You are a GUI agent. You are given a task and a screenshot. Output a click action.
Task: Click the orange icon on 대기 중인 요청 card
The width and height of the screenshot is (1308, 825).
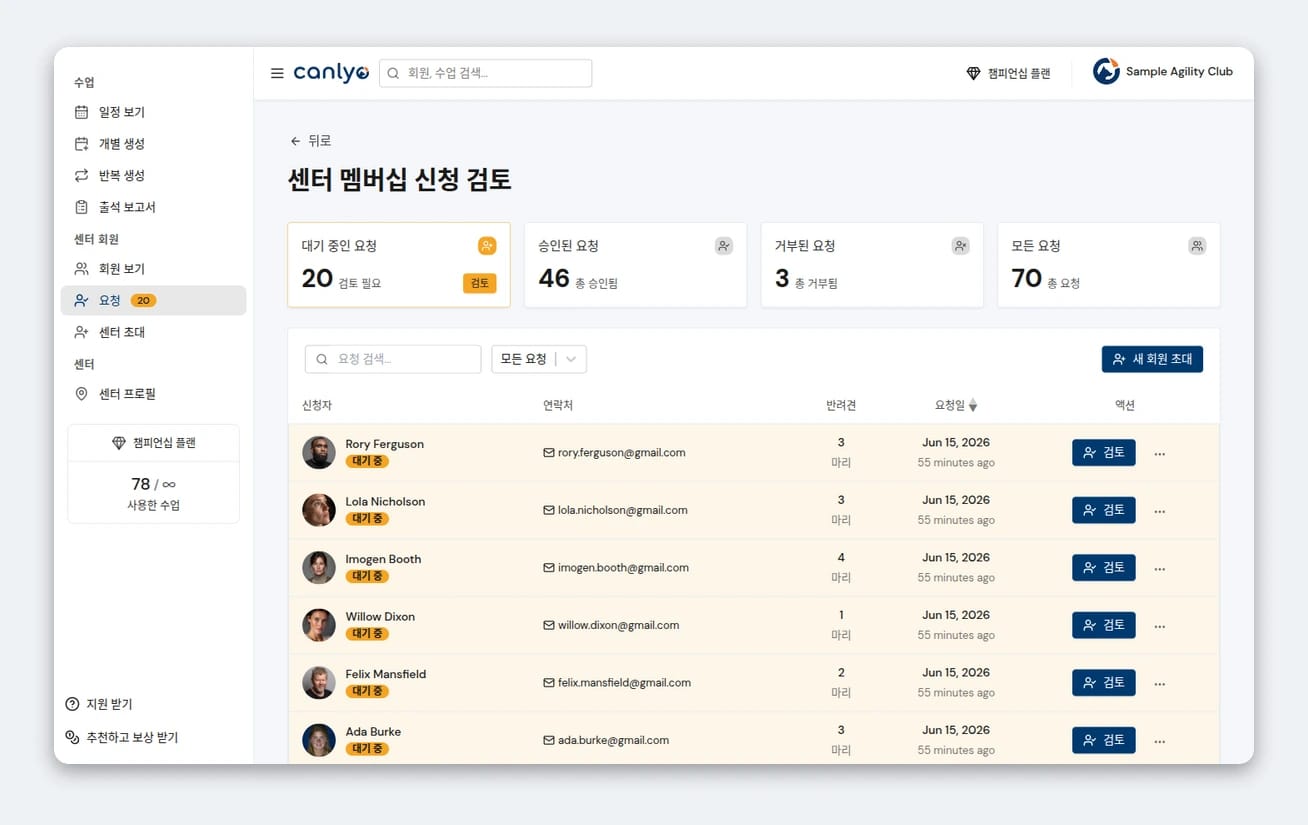(x=487, y=245)
